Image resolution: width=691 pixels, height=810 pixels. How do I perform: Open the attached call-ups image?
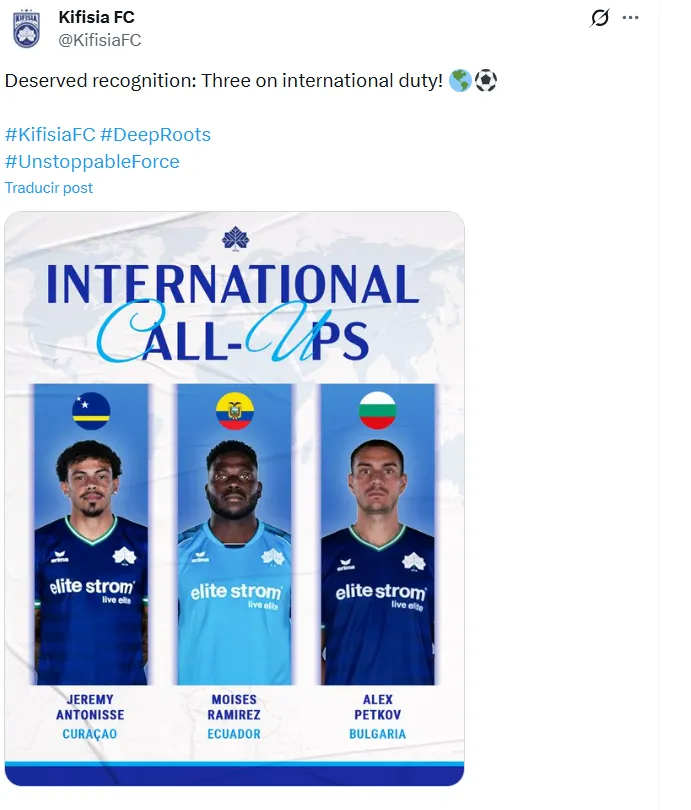[237, 500]
